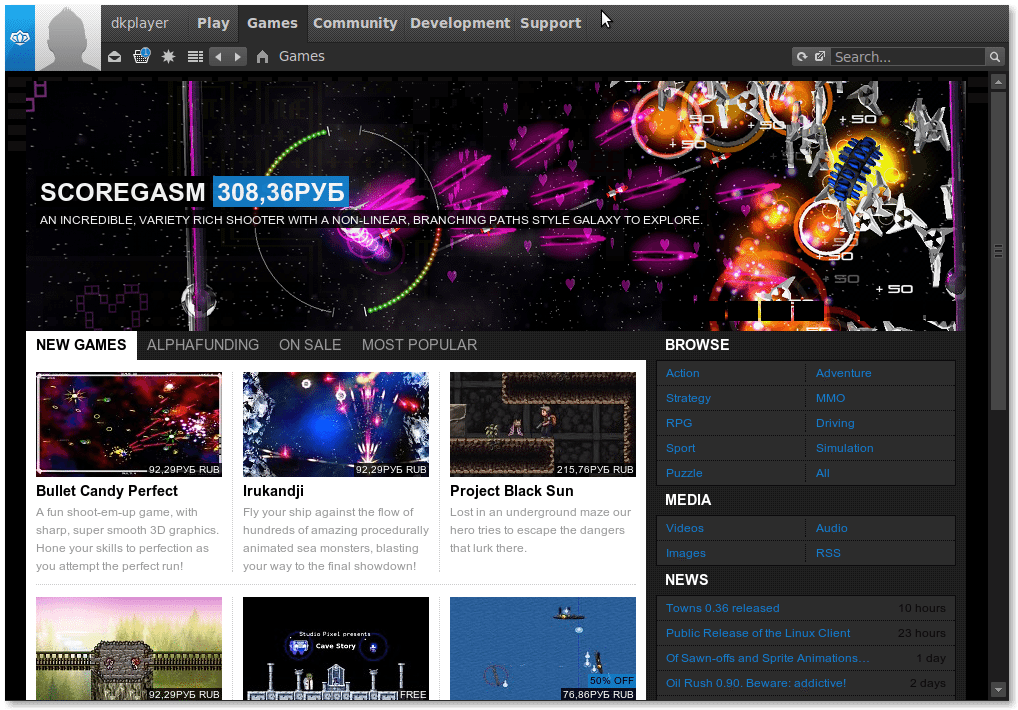Click the Project Black Sun title
Viewport: 1018px width, 710px height.
pyautogui.click(x=512, y=491)
